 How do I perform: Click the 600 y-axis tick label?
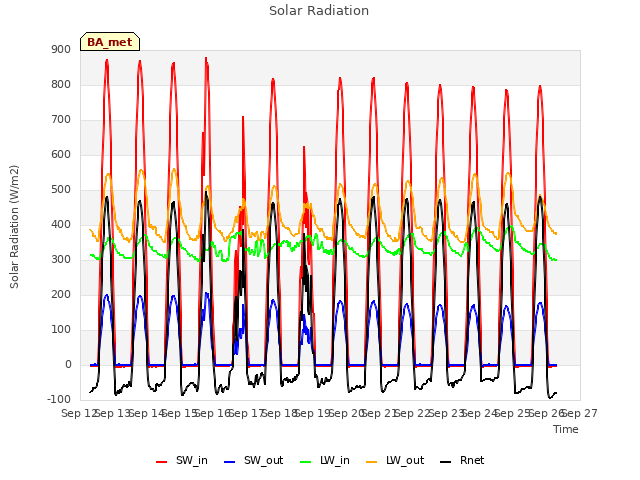coord(61,155)
